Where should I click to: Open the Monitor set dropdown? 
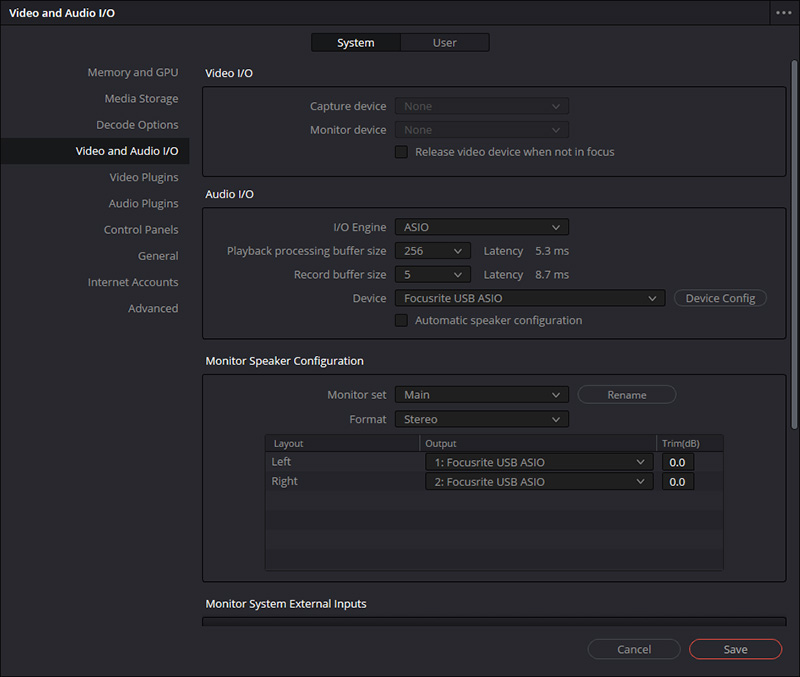(481, 395)
